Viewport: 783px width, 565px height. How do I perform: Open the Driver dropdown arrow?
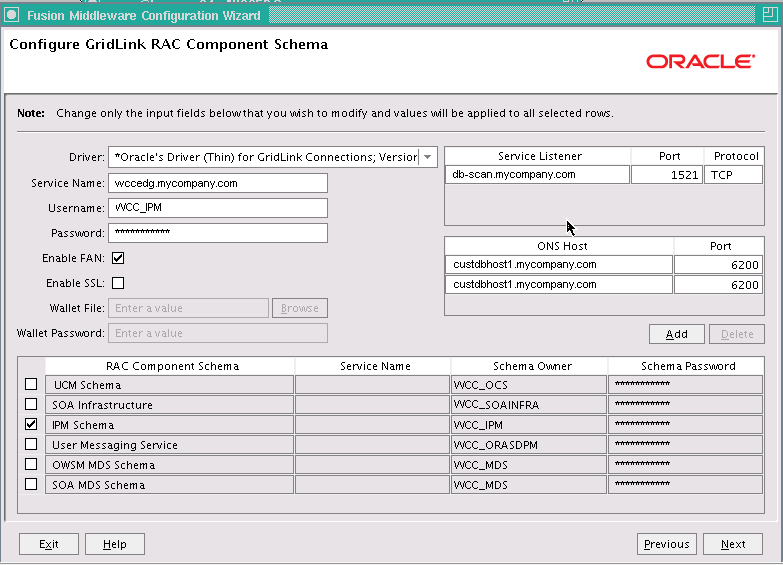(x=427, y=157)
